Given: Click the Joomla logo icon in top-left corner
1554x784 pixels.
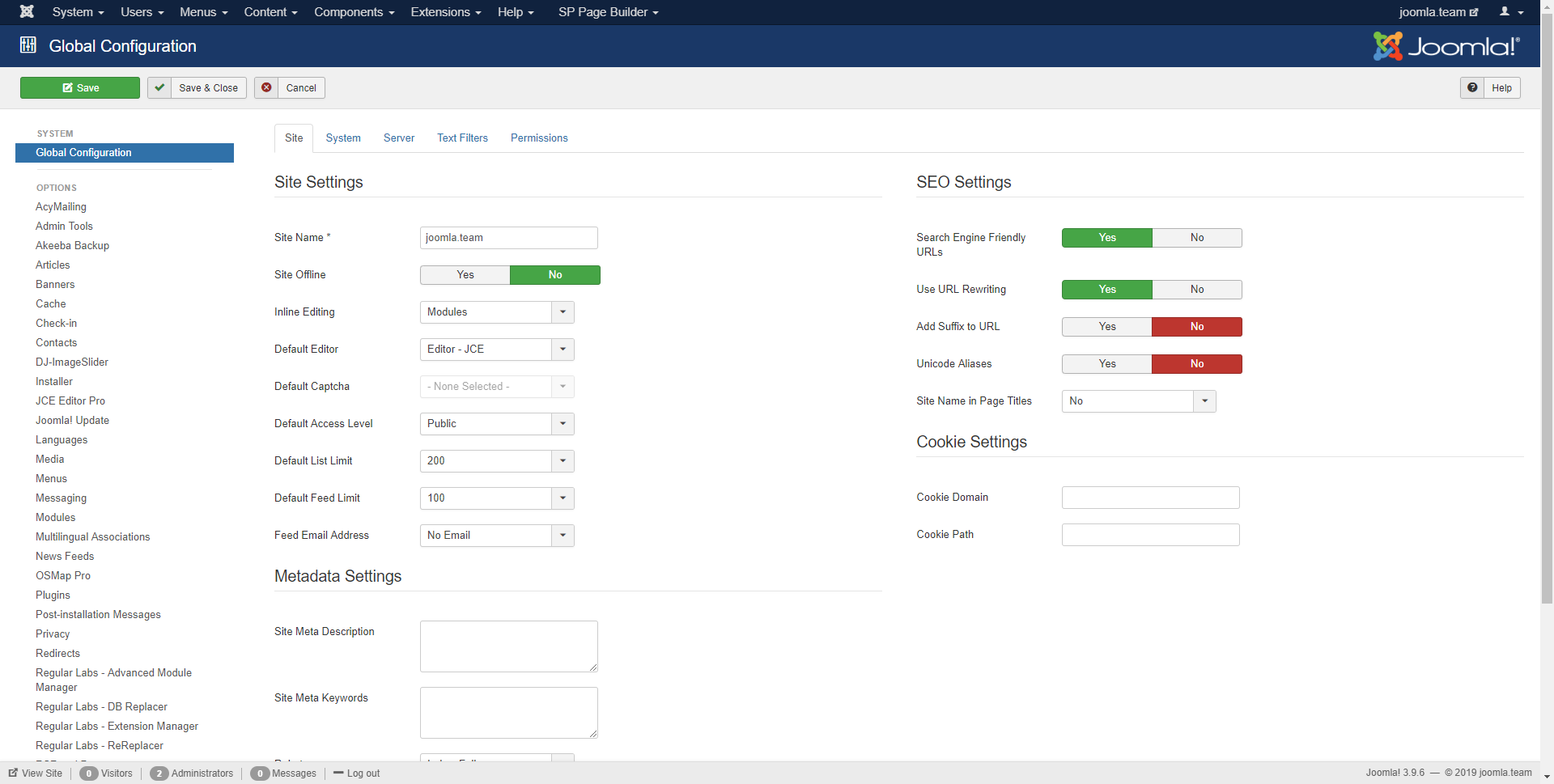Looking at the screenshot, I should coord(27,11).
